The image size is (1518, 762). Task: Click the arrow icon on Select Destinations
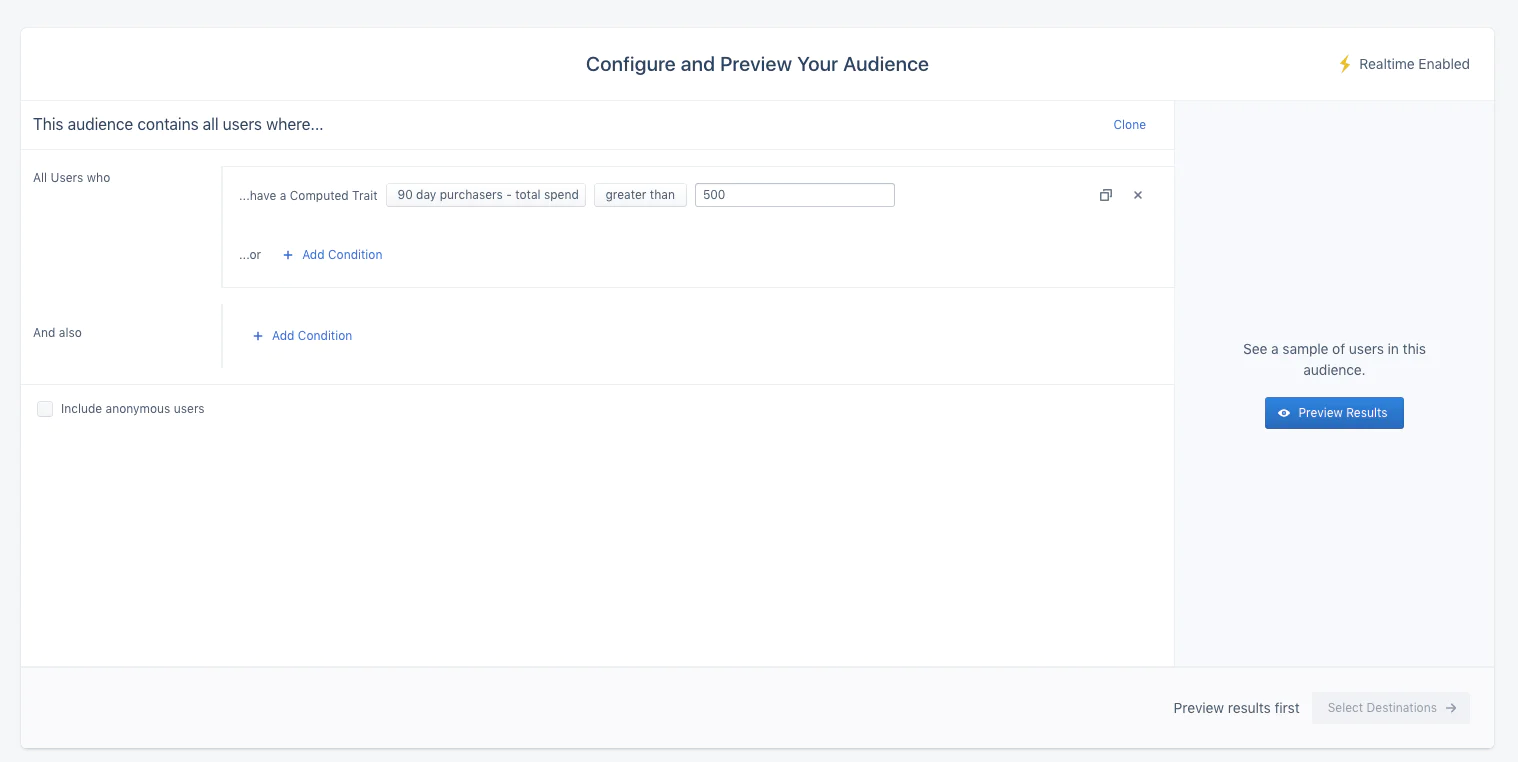[1451, 708]
